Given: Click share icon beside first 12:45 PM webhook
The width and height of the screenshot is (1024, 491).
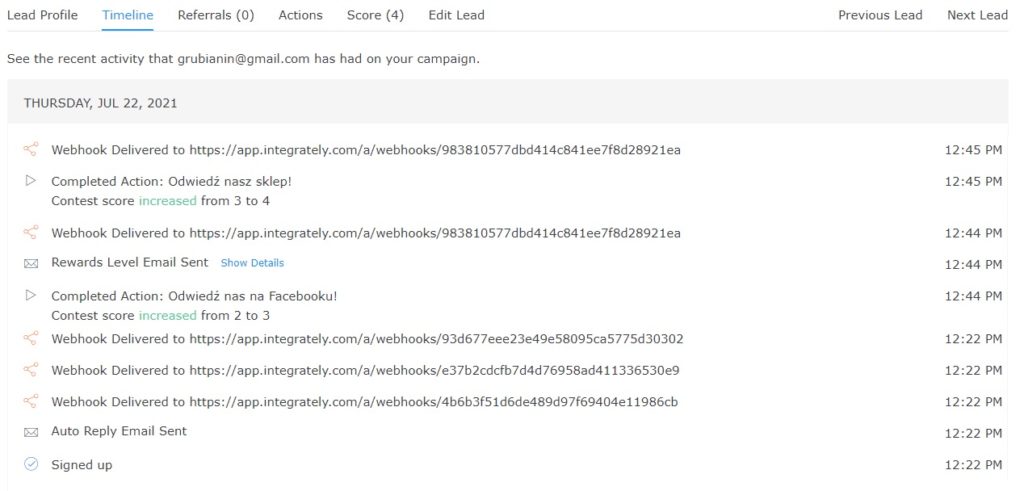Looking at the screenshot, I should coord(31,150).
